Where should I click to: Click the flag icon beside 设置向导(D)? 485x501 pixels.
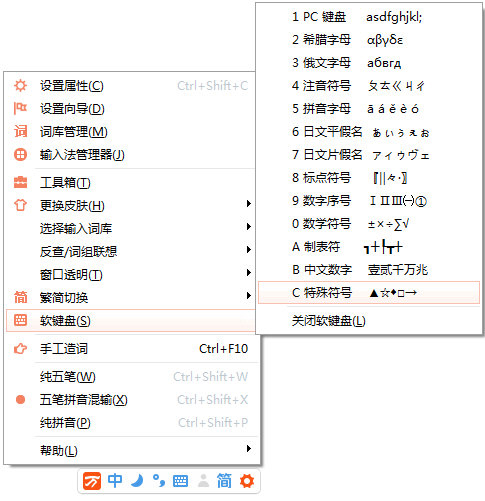[20, 108]
